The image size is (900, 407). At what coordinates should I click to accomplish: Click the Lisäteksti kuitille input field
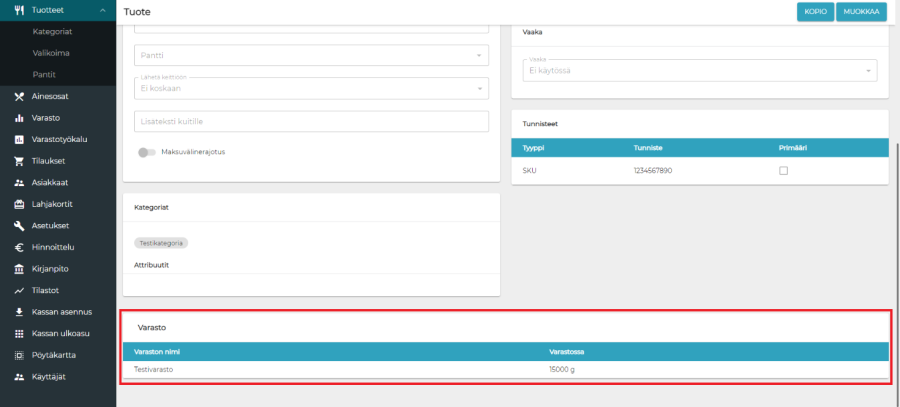310,121
